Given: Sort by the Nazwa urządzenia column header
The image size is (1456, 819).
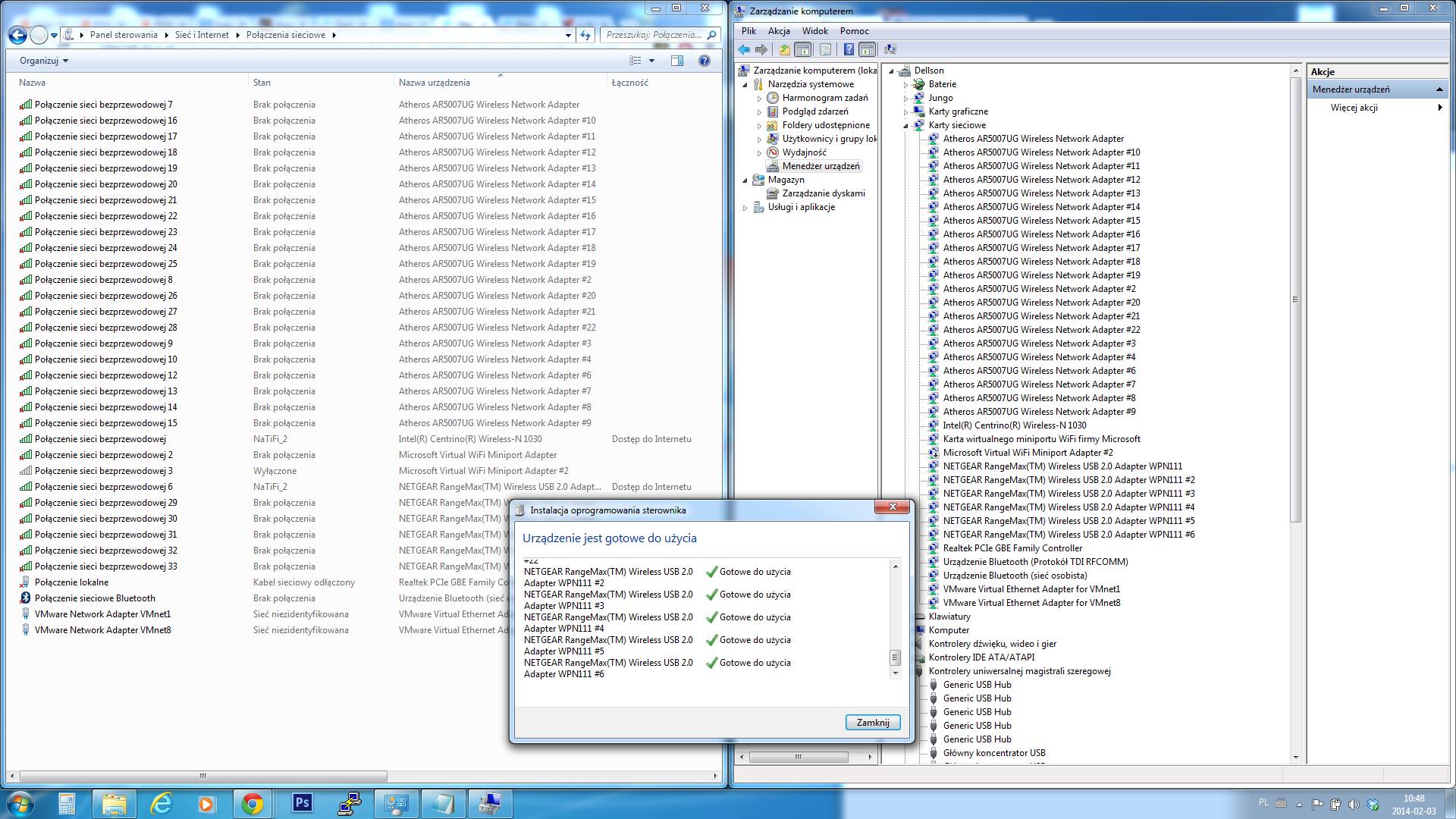Looking at the screenshot, I should coord(435,83).
